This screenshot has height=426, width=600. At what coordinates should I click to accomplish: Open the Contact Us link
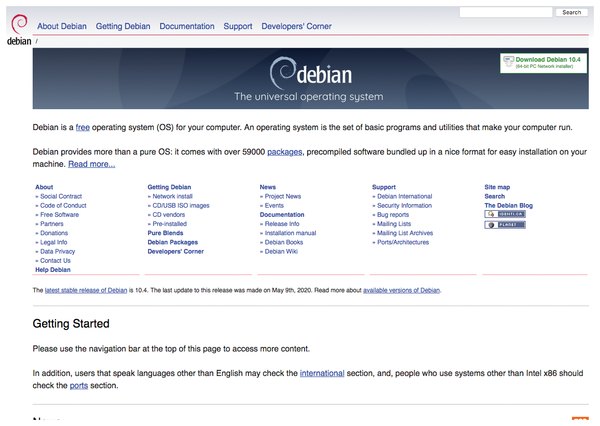(x=55, y=261)
